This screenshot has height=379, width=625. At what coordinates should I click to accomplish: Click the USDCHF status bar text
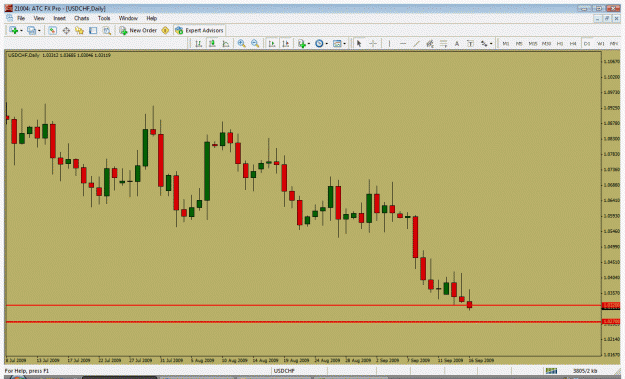(284, 371)
